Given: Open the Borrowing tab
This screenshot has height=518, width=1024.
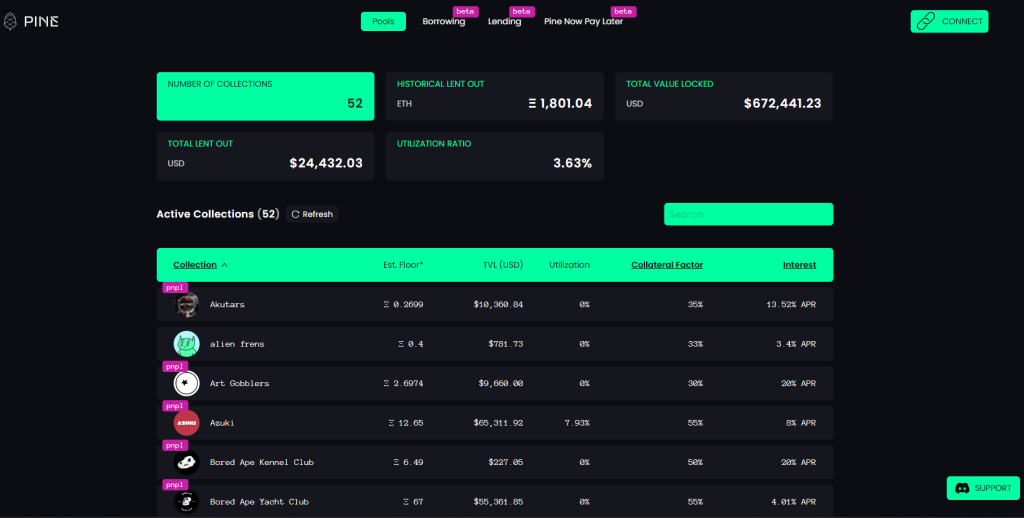Looking at the screenshot, I should 443,22.
